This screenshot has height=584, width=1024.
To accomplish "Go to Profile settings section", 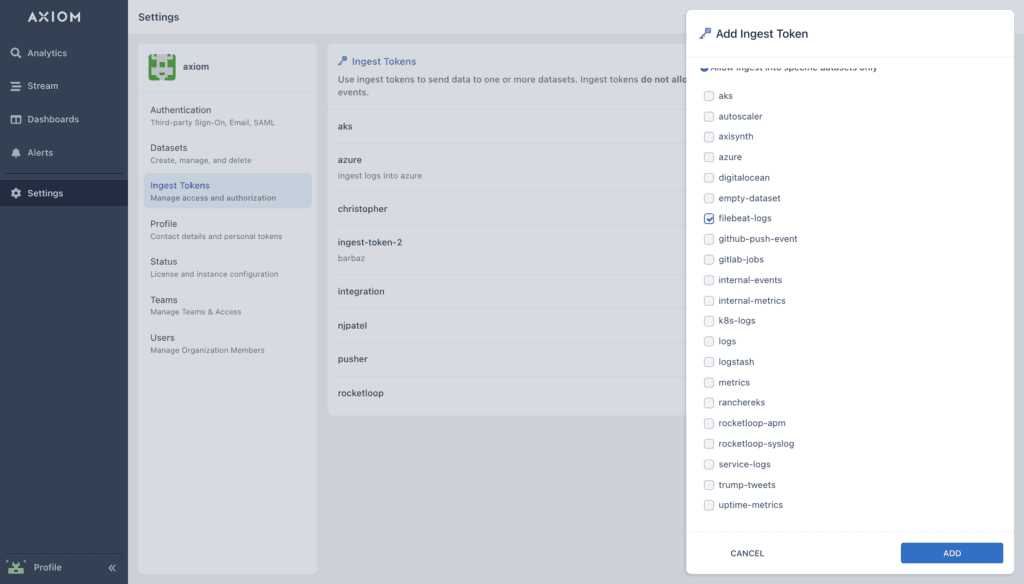I will [x=227, y=229].
